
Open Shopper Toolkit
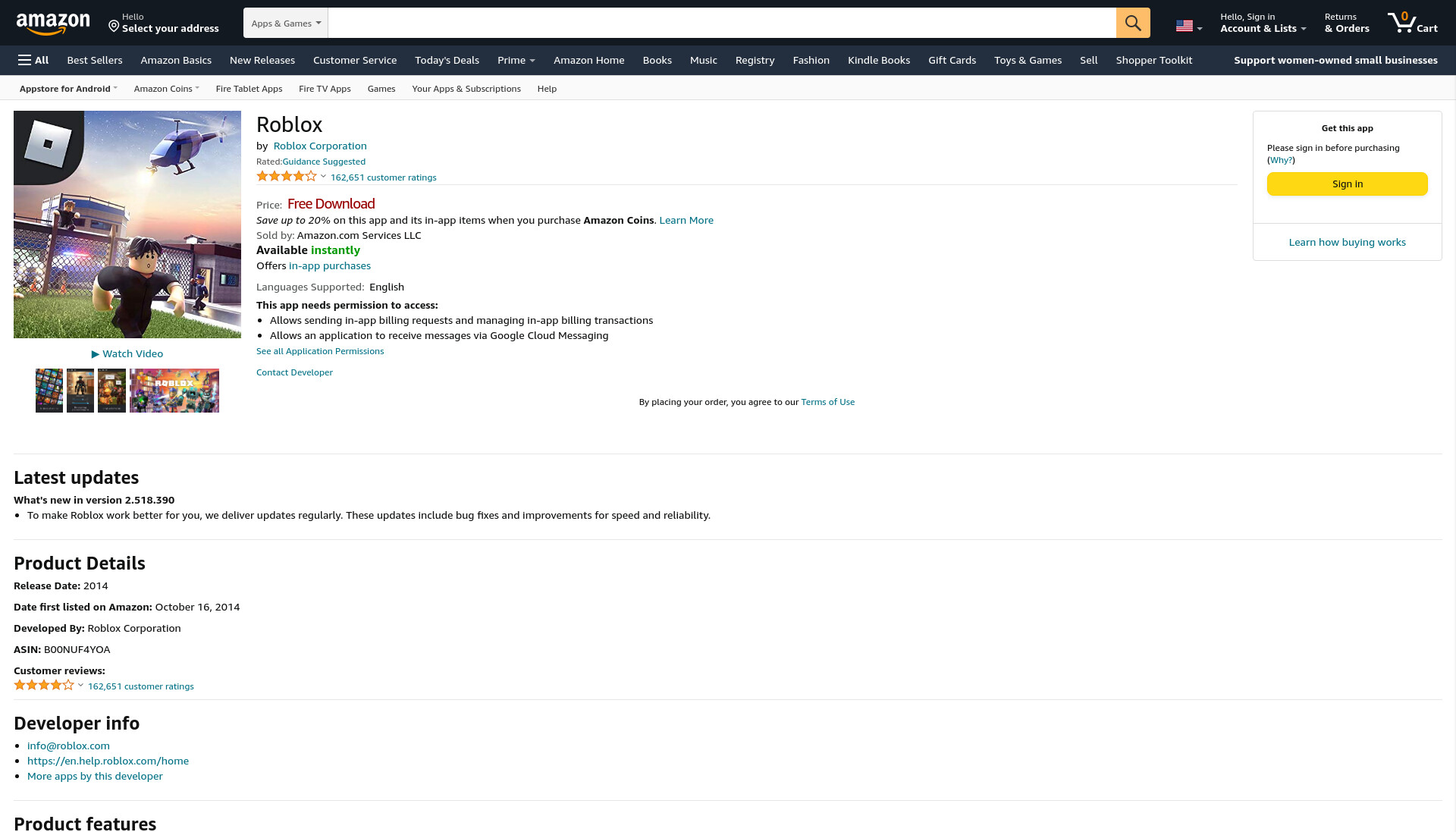point(1154,60)
